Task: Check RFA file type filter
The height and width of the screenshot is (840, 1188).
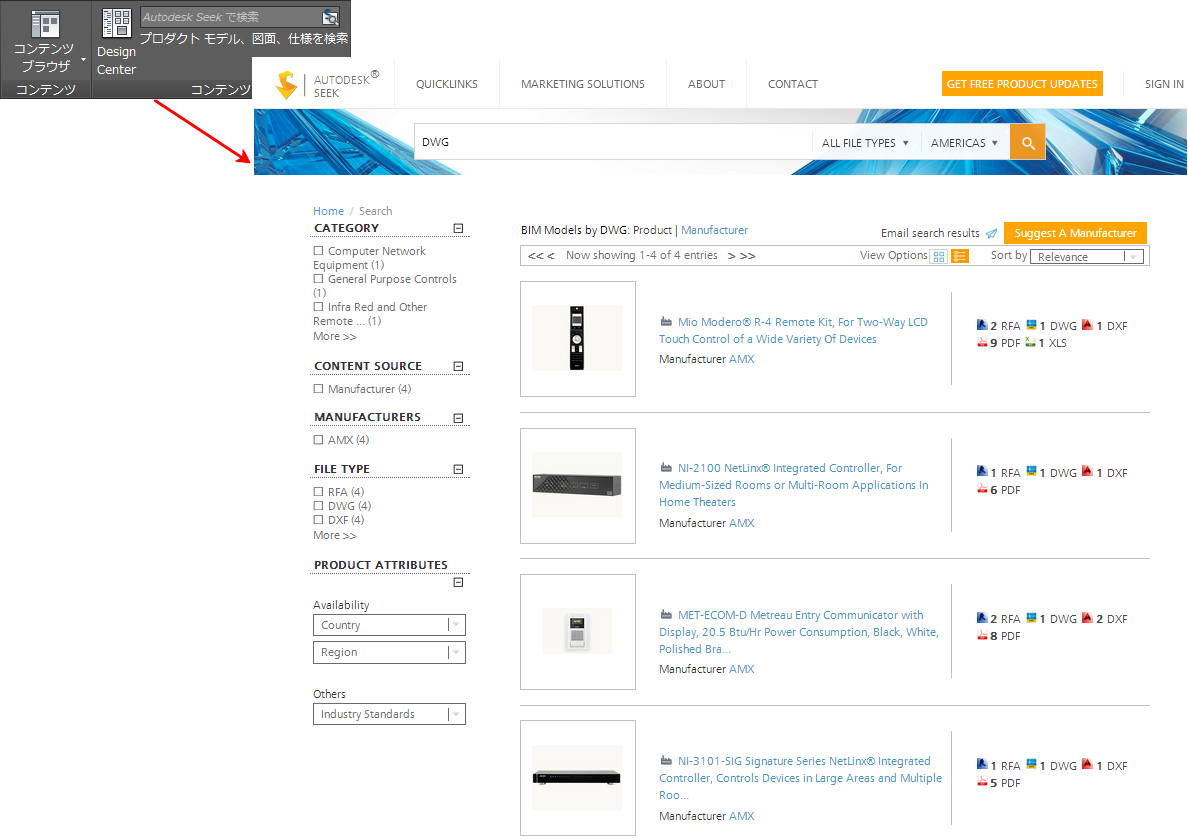Action: click(318, 492)
